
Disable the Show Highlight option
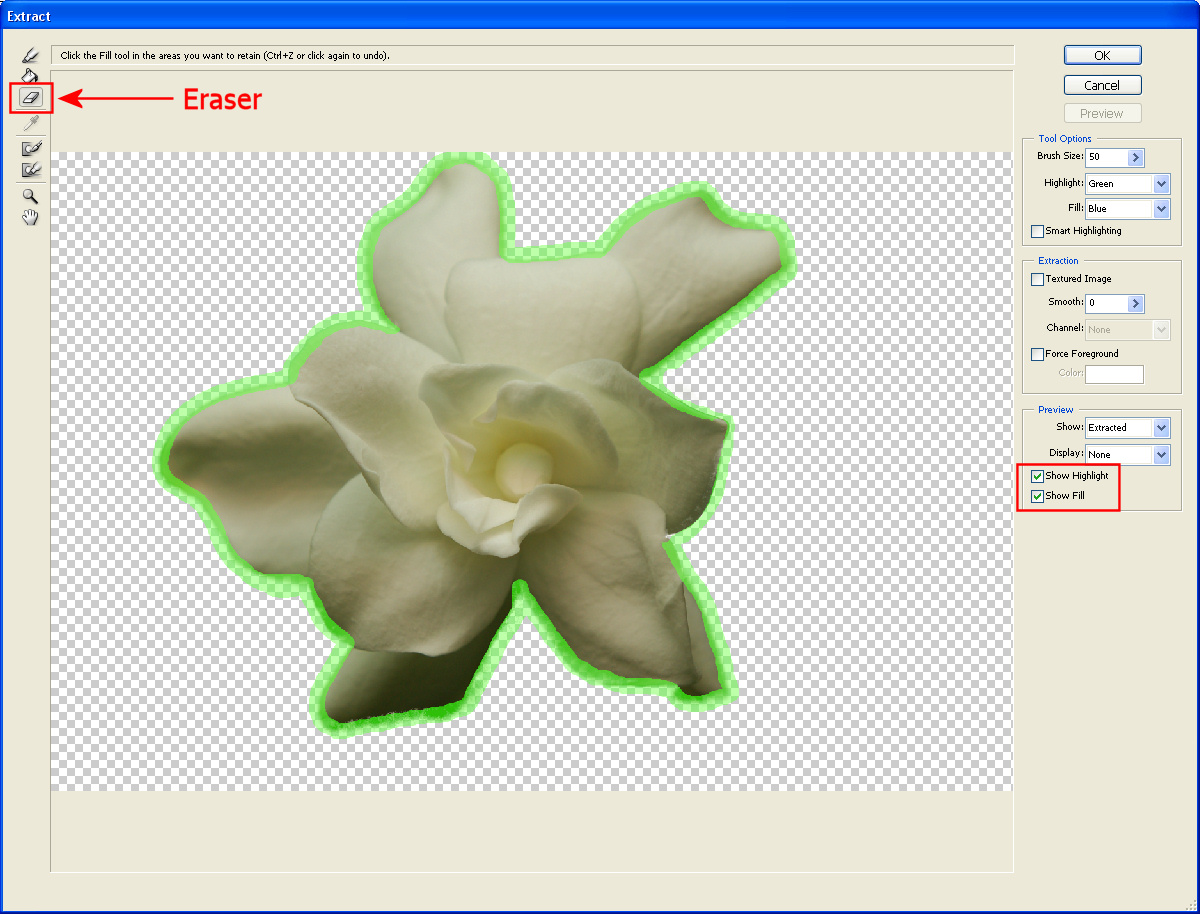click(1037, 476)
